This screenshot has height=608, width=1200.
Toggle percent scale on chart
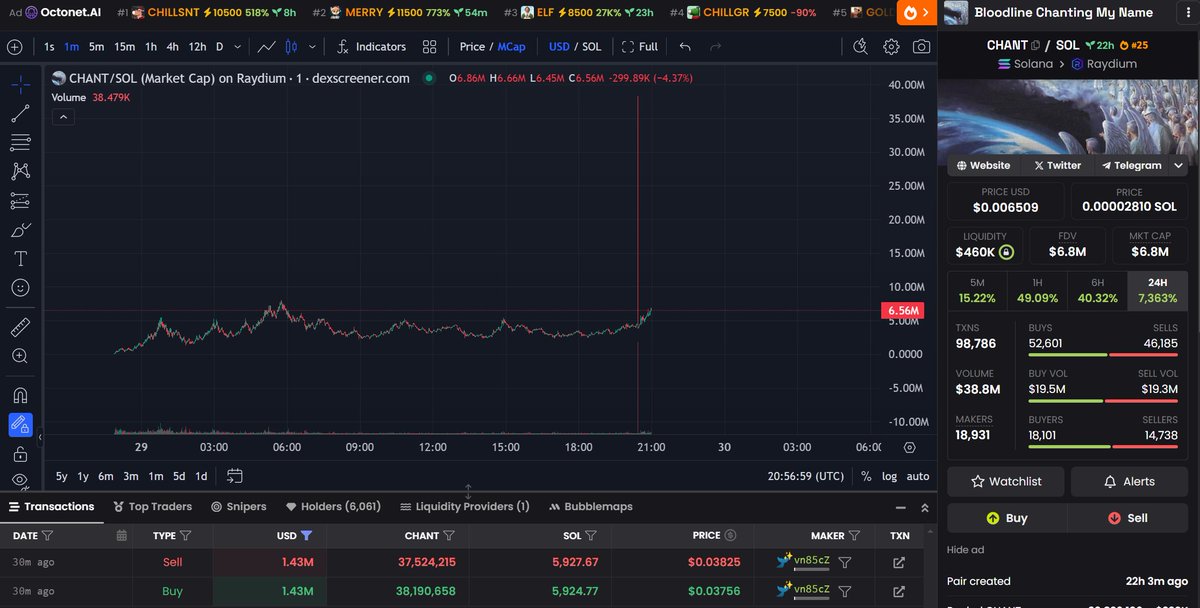(866, 476)
